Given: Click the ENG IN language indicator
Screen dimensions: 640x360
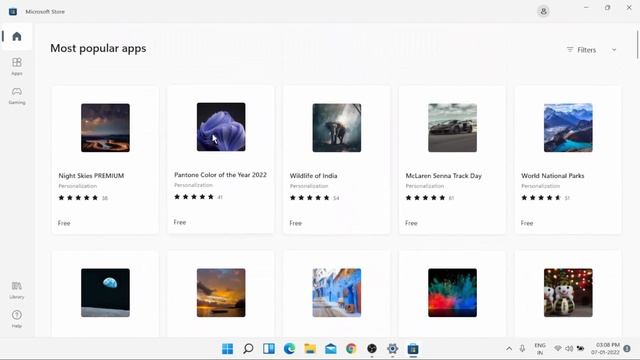Looking at the screenshot, I should point(540,349).
